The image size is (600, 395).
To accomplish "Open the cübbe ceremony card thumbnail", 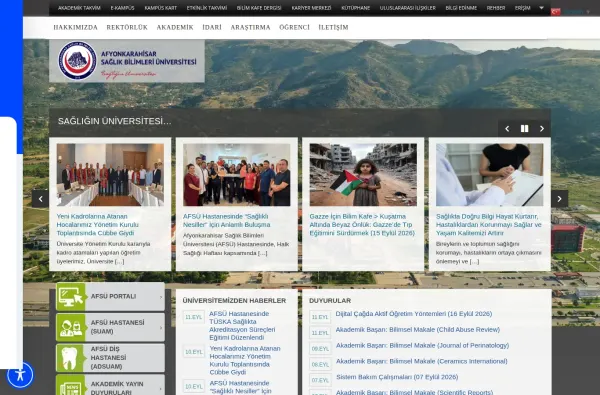I will click(110, 175).
